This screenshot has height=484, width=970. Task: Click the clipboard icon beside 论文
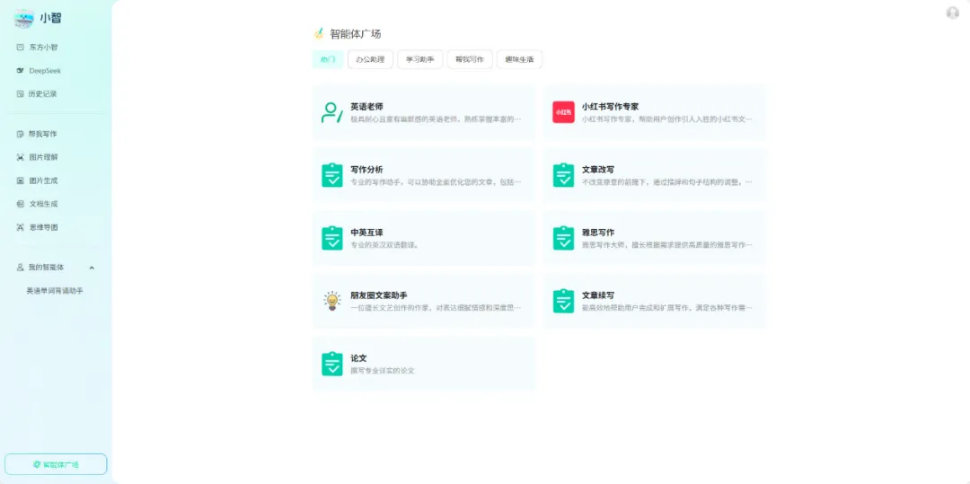tap(332, 364)
